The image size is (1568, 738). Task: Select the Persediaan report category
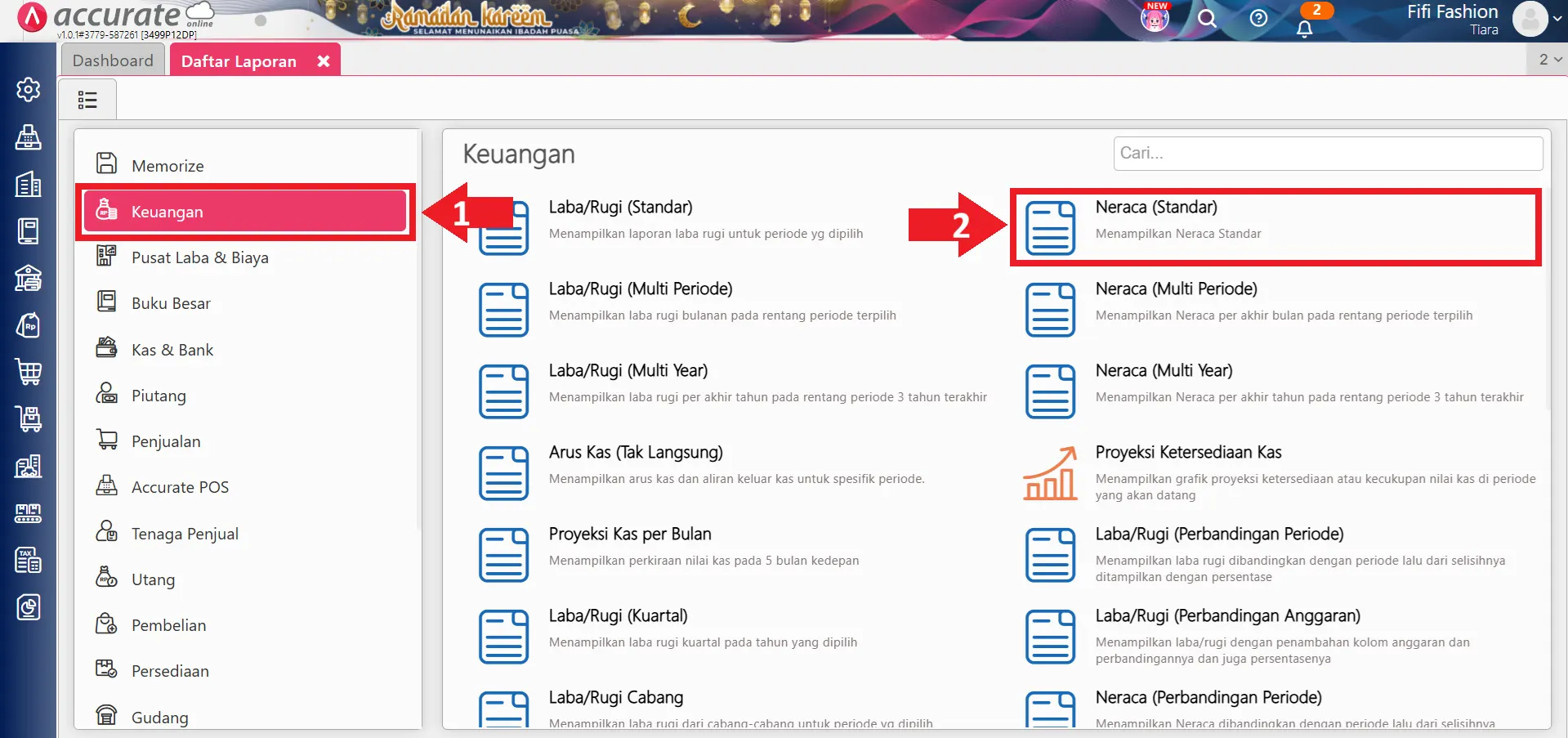(x=170, y=670)
